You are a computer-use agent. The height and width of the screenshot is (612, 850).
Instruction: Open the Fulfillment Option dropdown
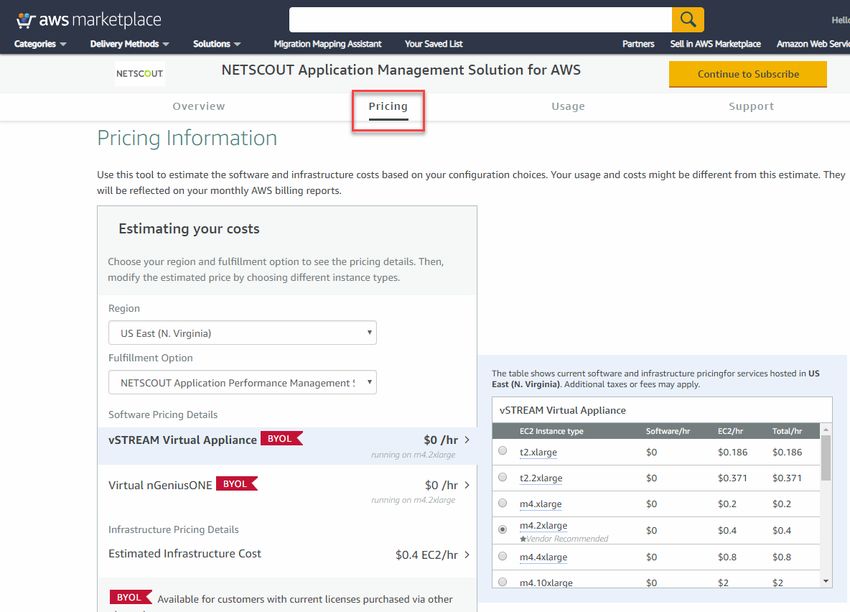(x=242, y=383)
